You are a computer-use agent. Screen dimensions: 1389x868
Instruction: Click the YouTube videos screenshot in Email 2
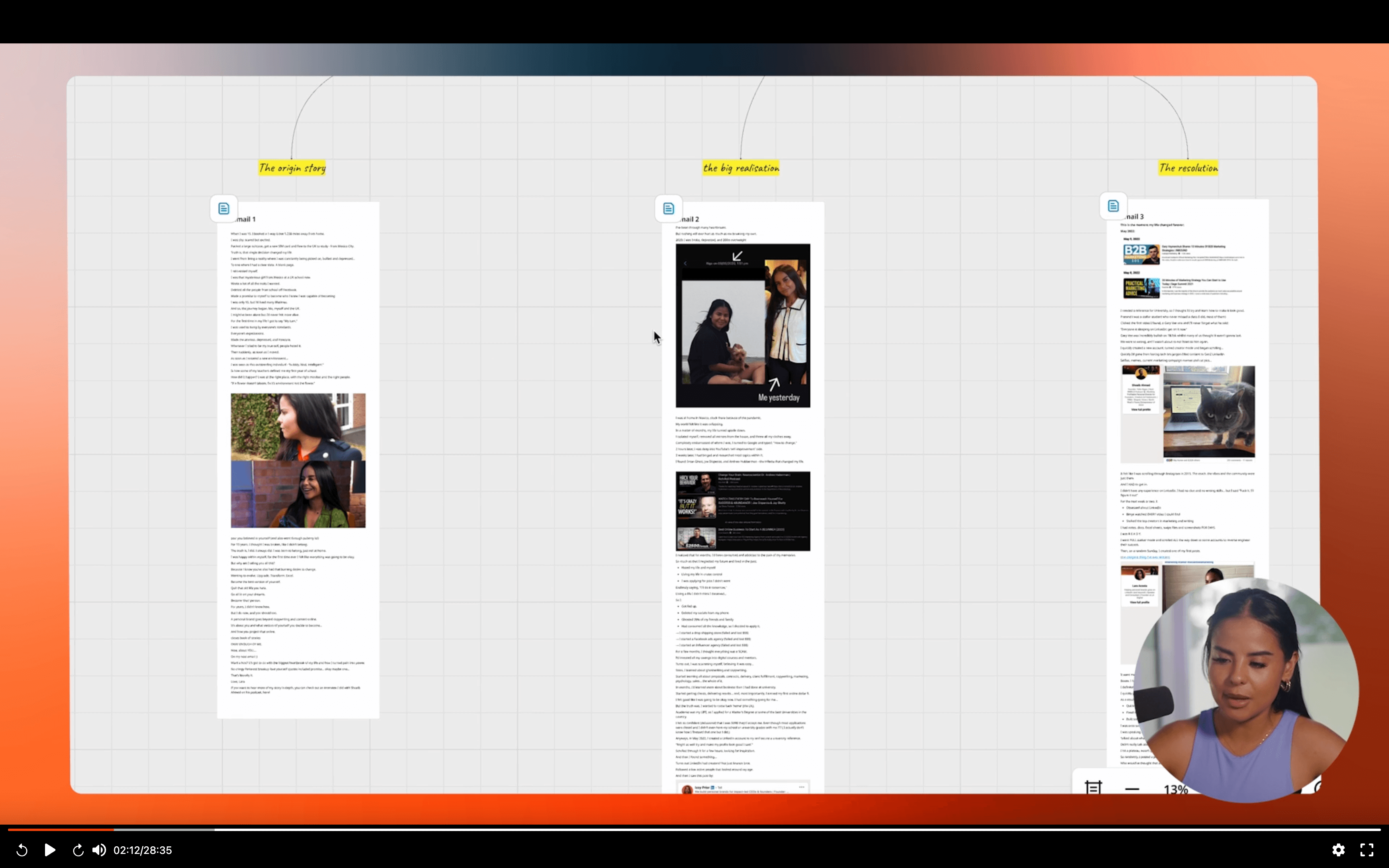[x=743, y=511]
